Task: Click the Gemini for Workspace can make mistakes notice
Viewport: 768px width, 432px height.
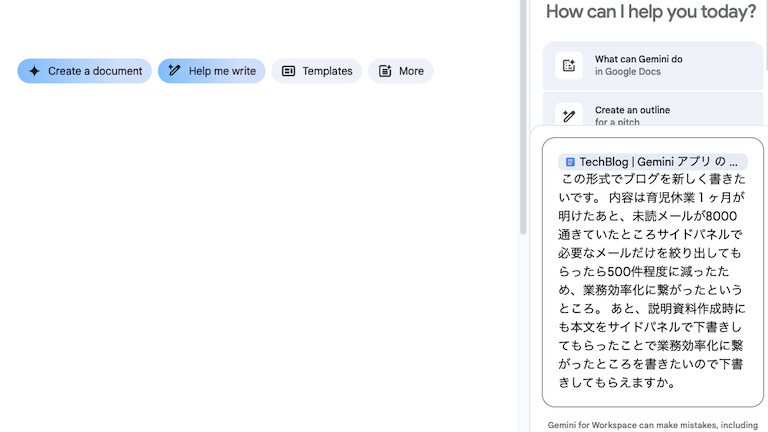Action: click(x=652, y=425)
